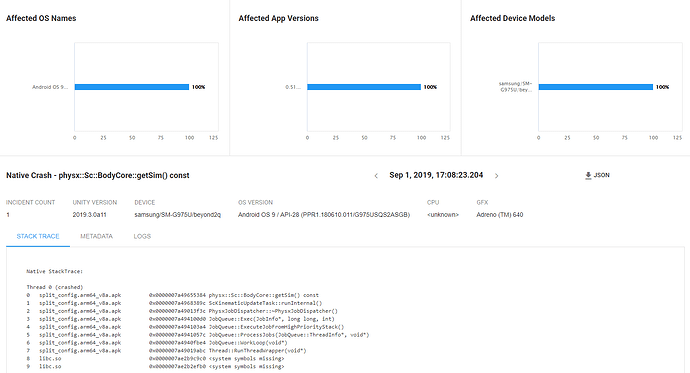The width and height of the screenshot is (690, 373).
Task: Open the METADATA tab
Action: (x=96, y=236)
